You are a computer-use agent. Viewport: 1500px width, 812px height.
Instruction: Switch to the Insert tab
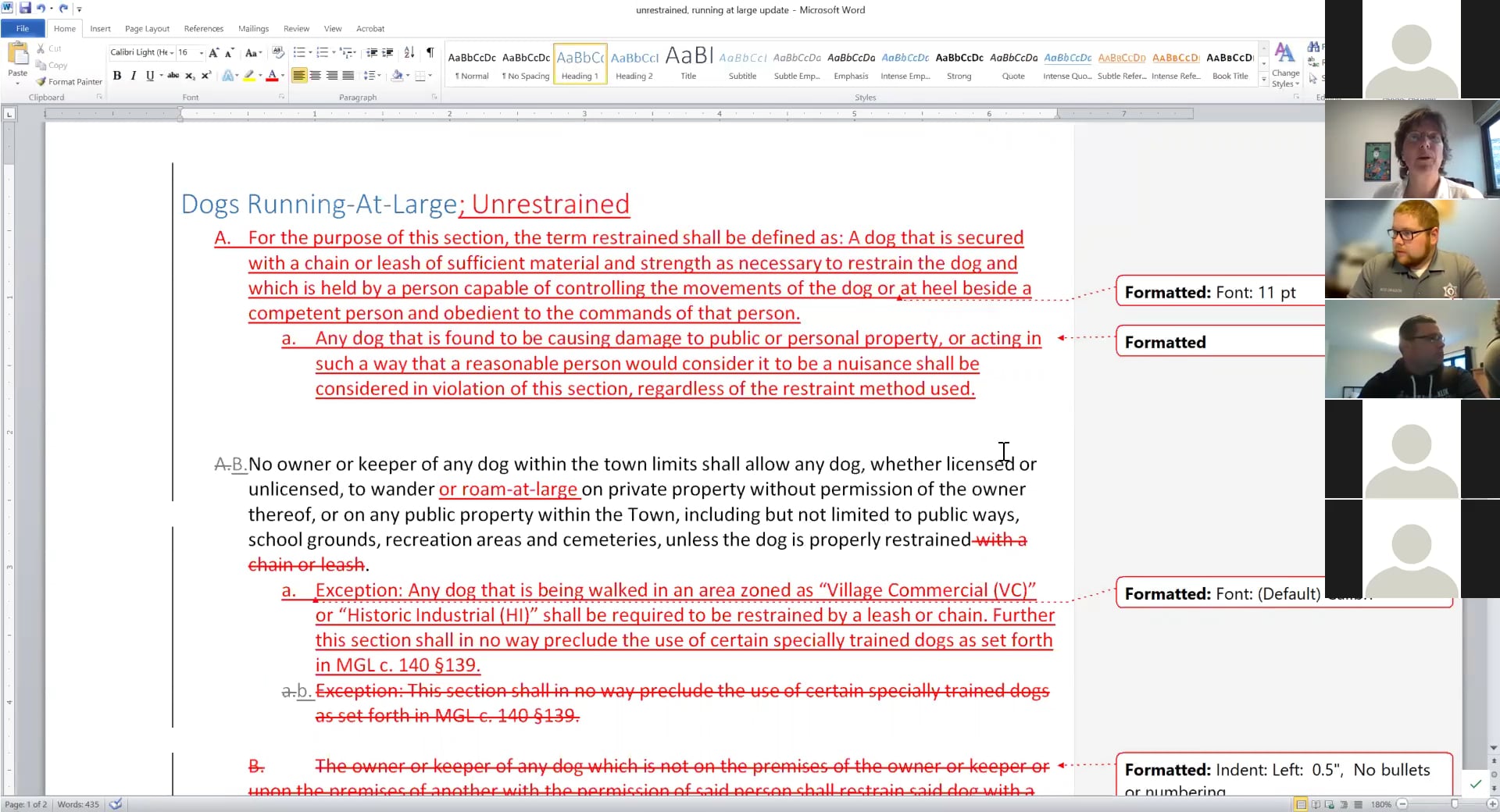100,29
